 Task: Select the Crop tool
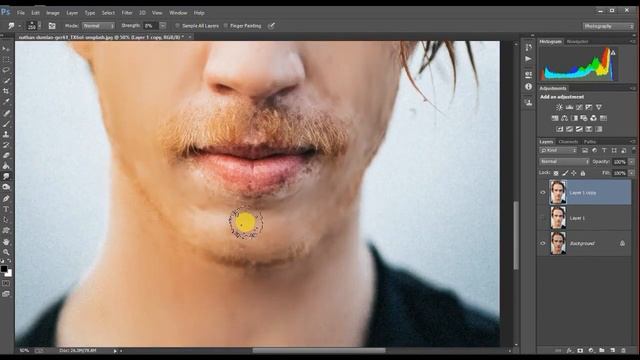click(6, 91)
